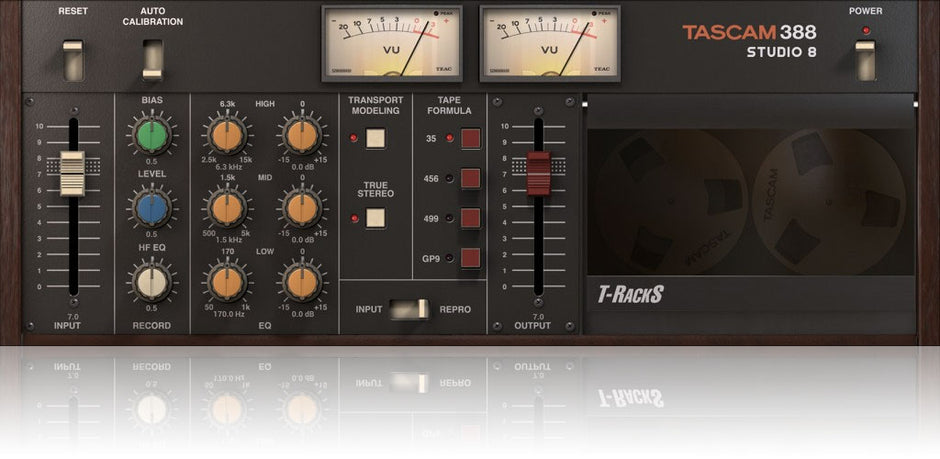Flip the RESET switch
940x459 pixels.
(x=73, y=60)
